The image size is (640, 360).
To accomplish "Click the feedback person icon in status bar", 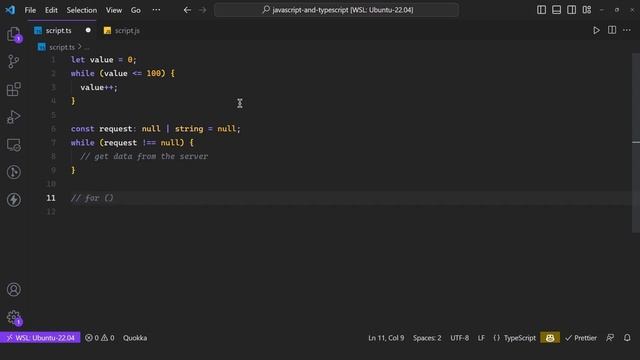I will coord(610,338).
